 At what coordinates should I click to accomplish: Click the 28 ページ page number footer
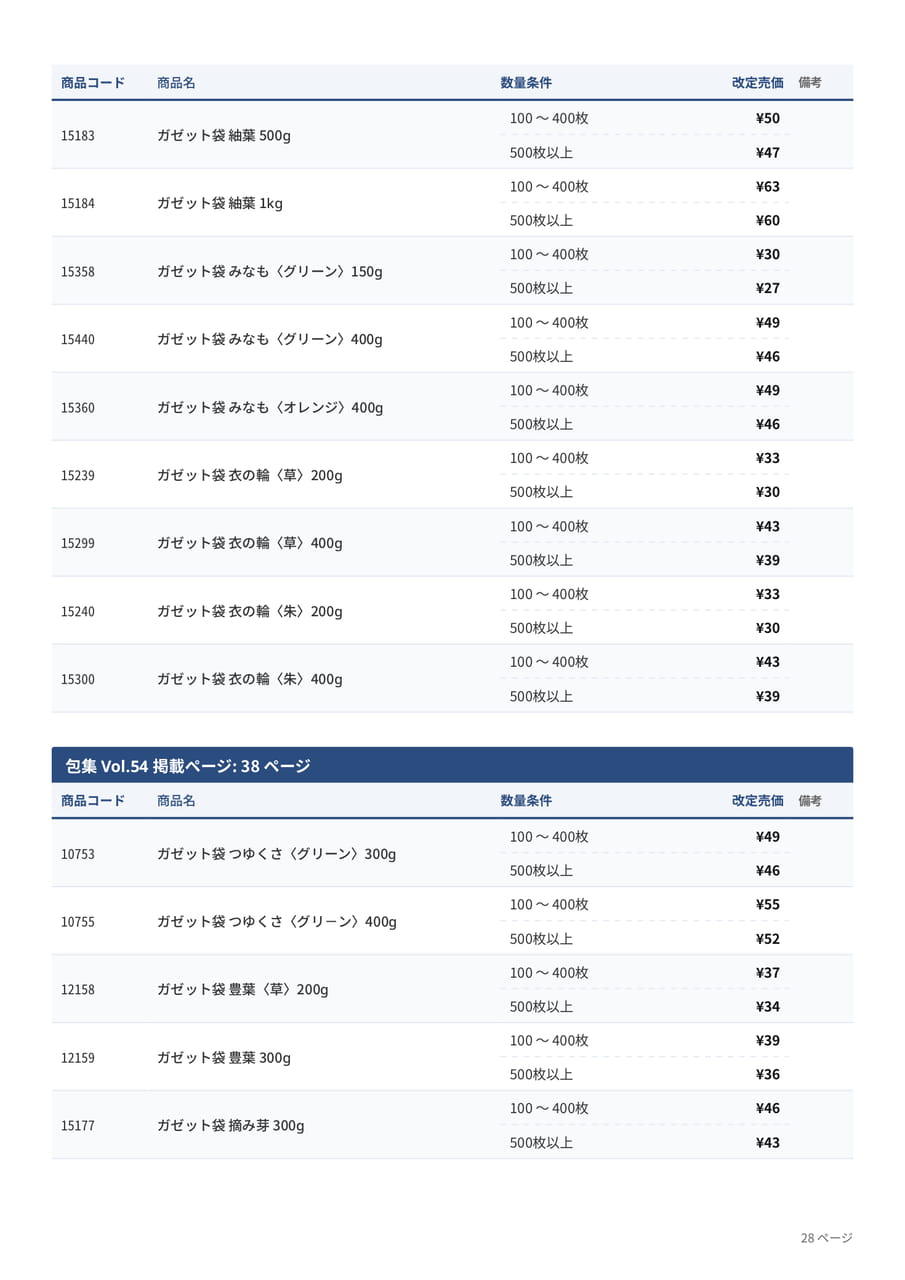(826, 1238)
